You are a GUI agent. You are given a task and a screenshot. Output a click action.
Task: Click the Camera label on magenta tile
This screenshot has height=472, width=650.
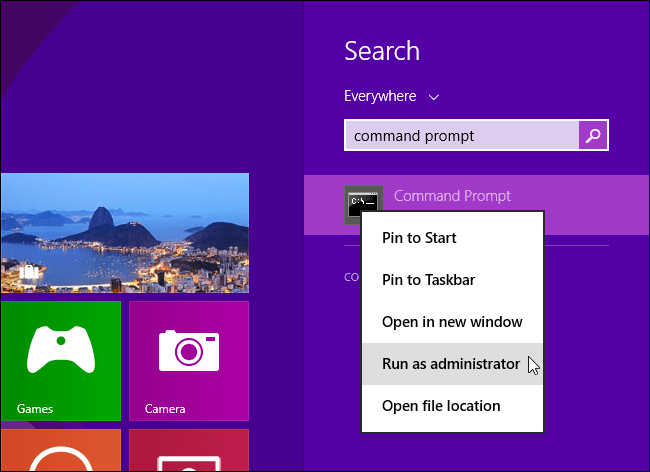coord(165,409)
